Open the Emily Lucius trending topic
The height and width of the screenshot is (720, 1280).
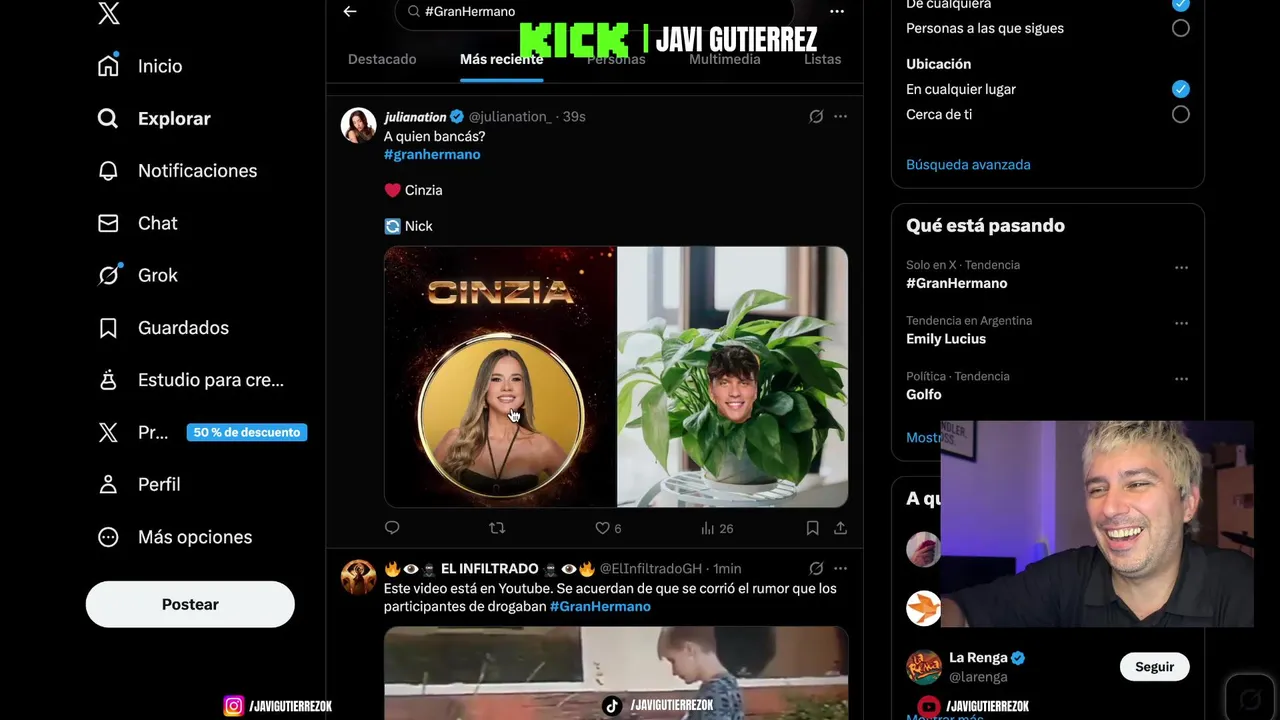(x=946, y=339)
